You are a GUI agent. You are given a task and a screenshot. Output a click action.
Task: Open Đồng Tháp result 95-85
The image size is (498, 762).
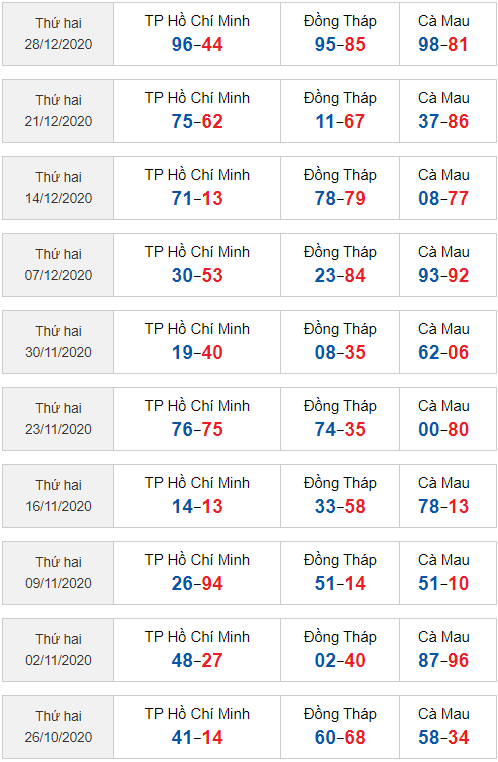click(340, 44)
